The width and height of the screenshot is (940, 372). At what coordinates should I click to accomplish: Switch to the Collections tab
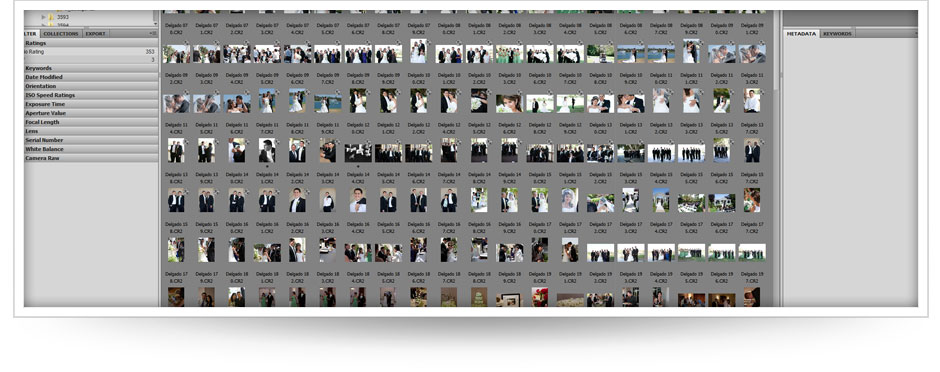click(61, 34)
